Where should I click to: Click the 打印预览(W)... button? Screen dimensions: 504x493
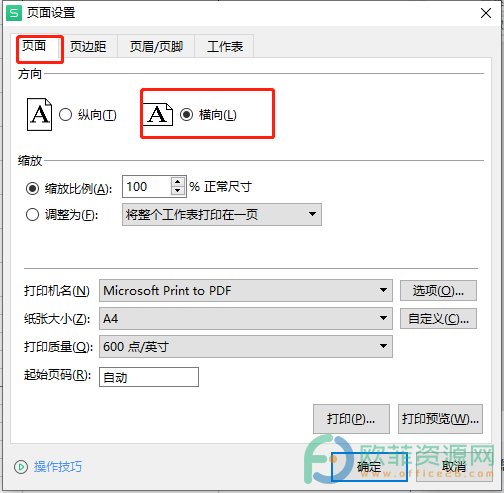(x=440, y=419)
